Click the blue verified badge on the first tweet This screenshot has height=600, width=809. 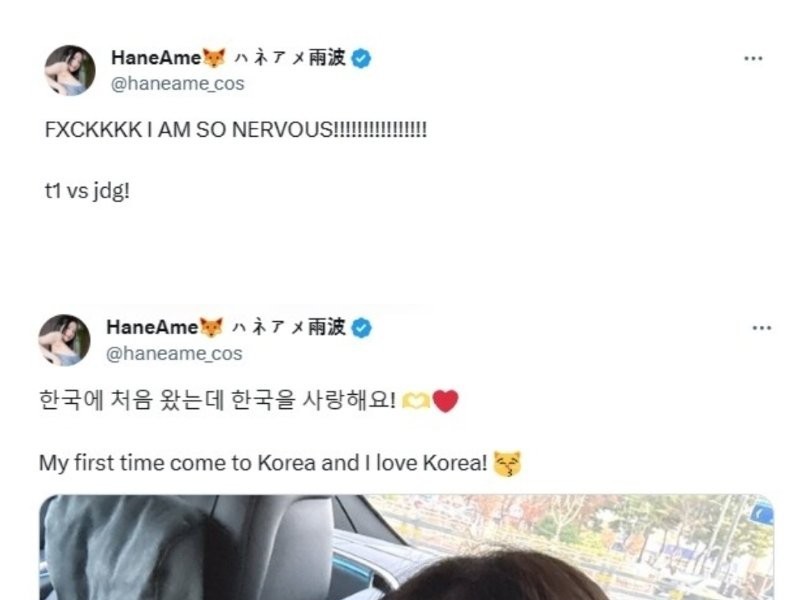coord(361,58)
